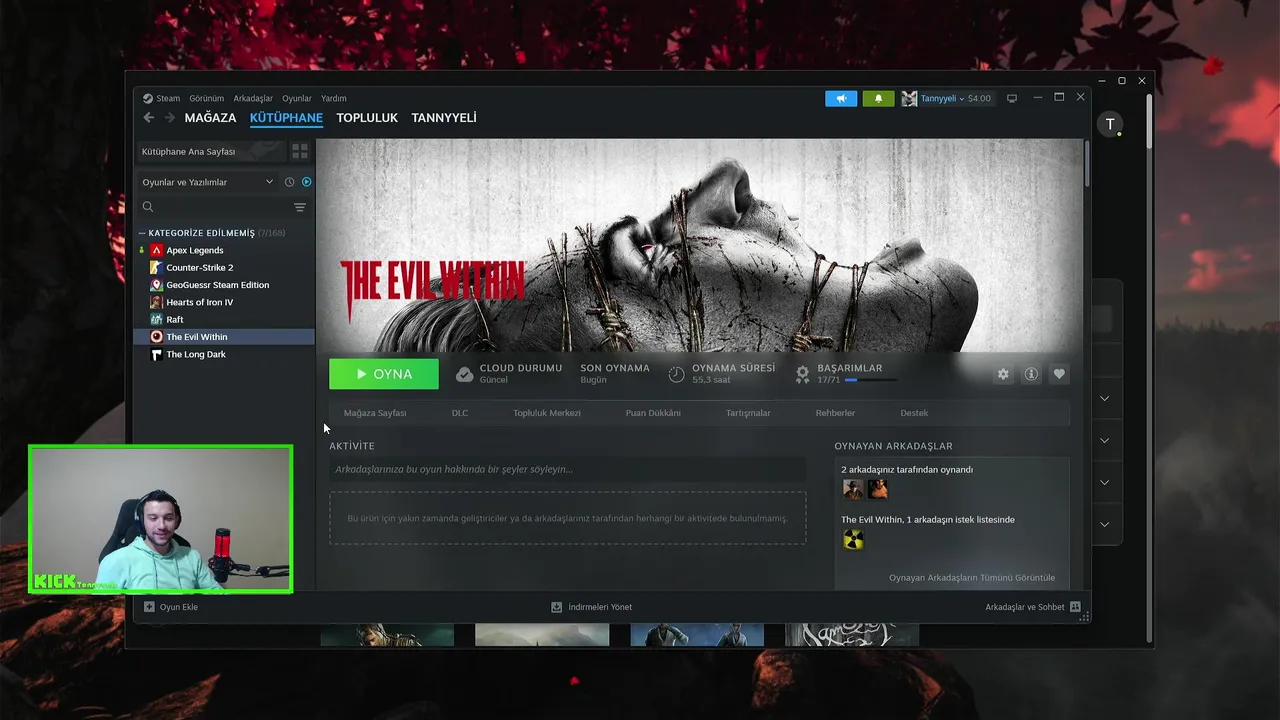Screen dimensions: 1280x720
Task: Click the play time clock icon
Action: tap(677, 374)
